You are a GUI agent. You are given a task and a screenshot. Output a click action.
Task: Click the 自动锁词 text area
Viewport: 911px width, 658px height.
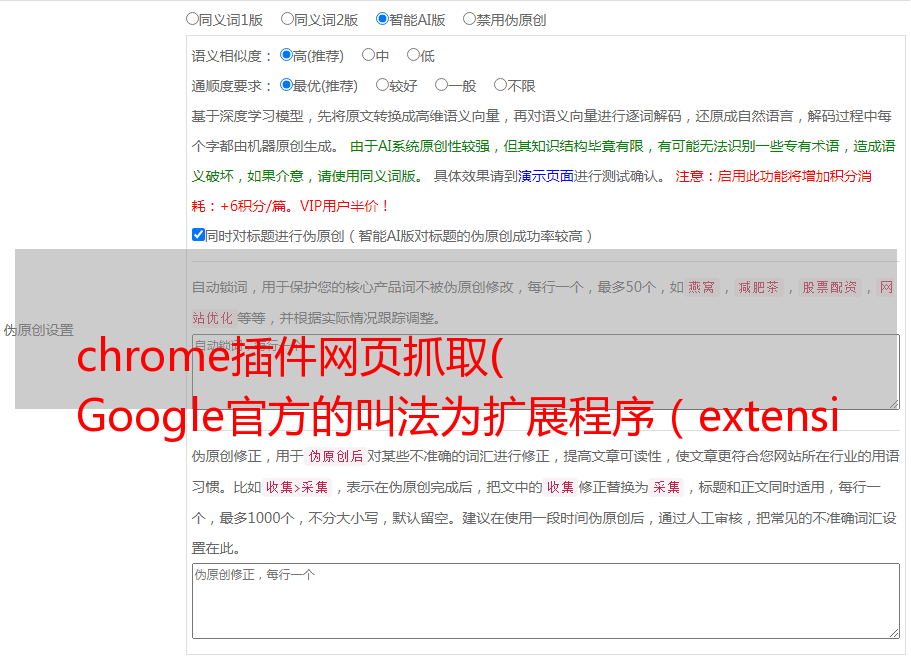click(x=546, y=372)
